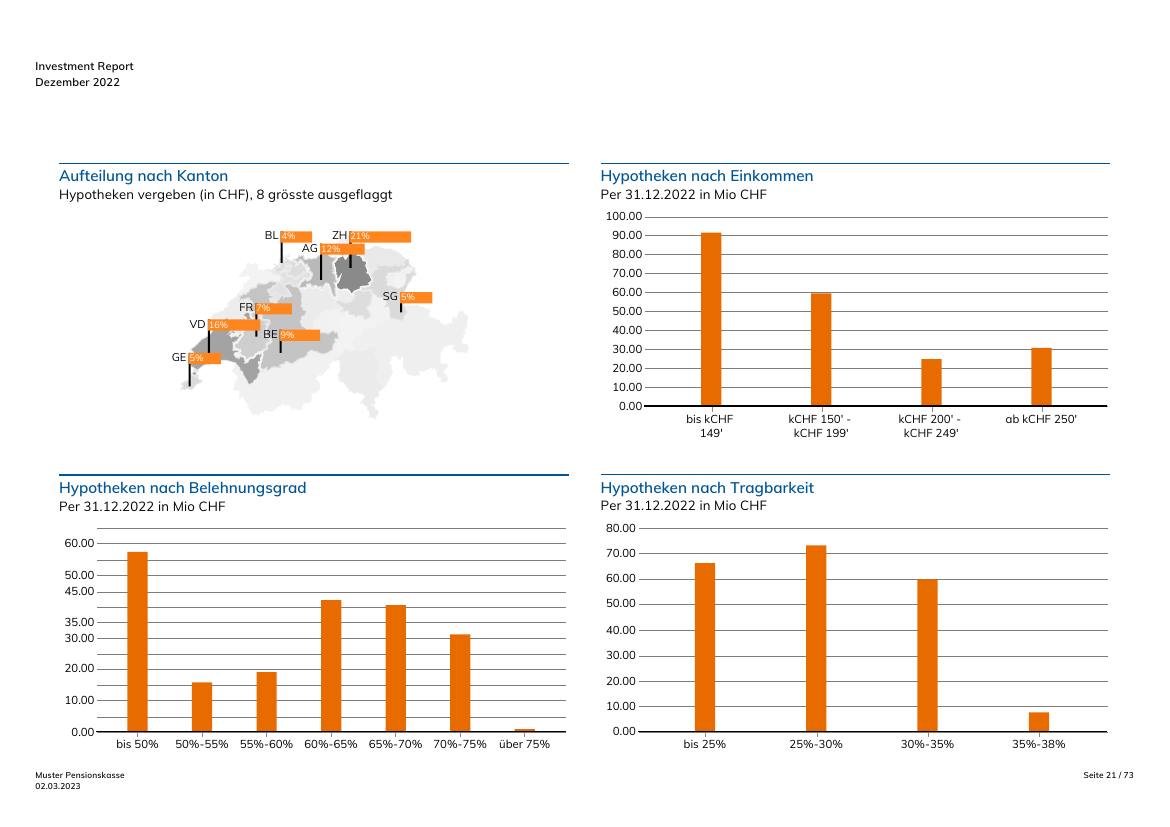
Task: Click the BE 9% map flag
Action: pos(299,335)
